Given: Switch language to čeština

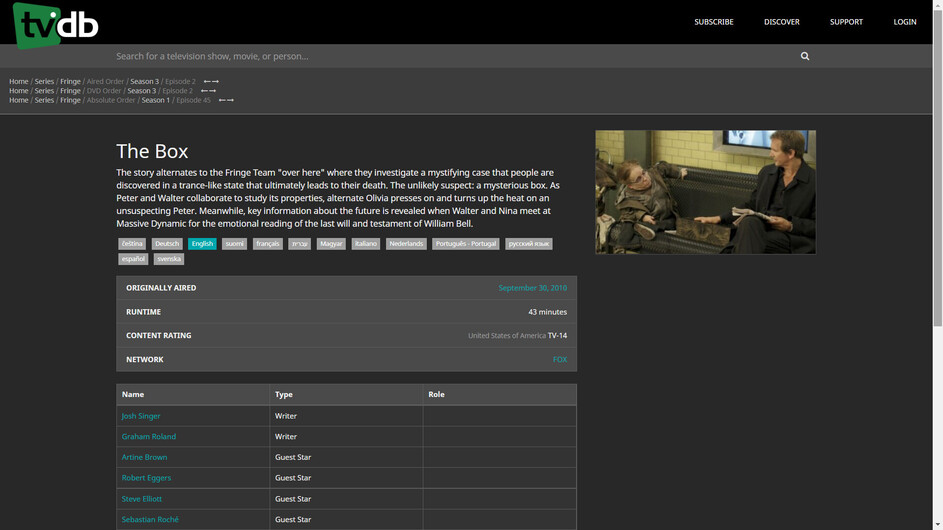Looking at the screenshot, I should click(x=132, y=244).
